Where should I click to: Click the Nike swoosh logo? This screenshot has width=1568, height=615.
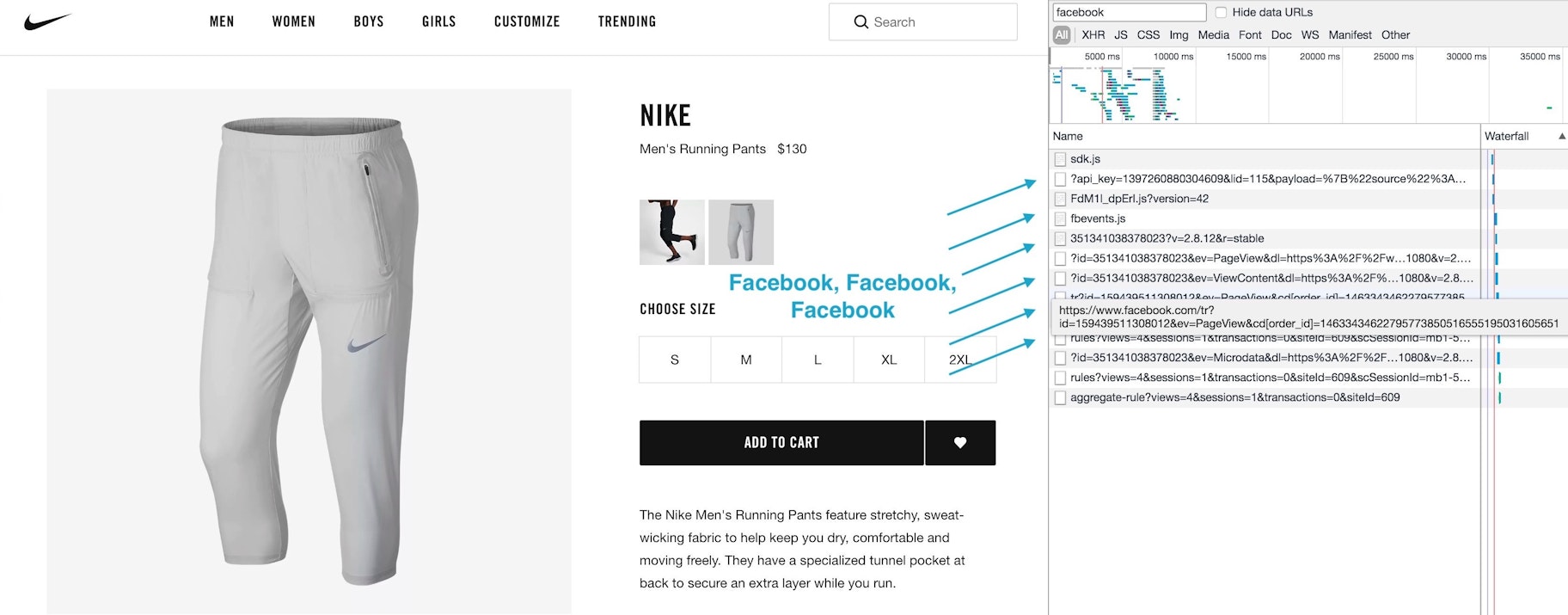[47, 22]
